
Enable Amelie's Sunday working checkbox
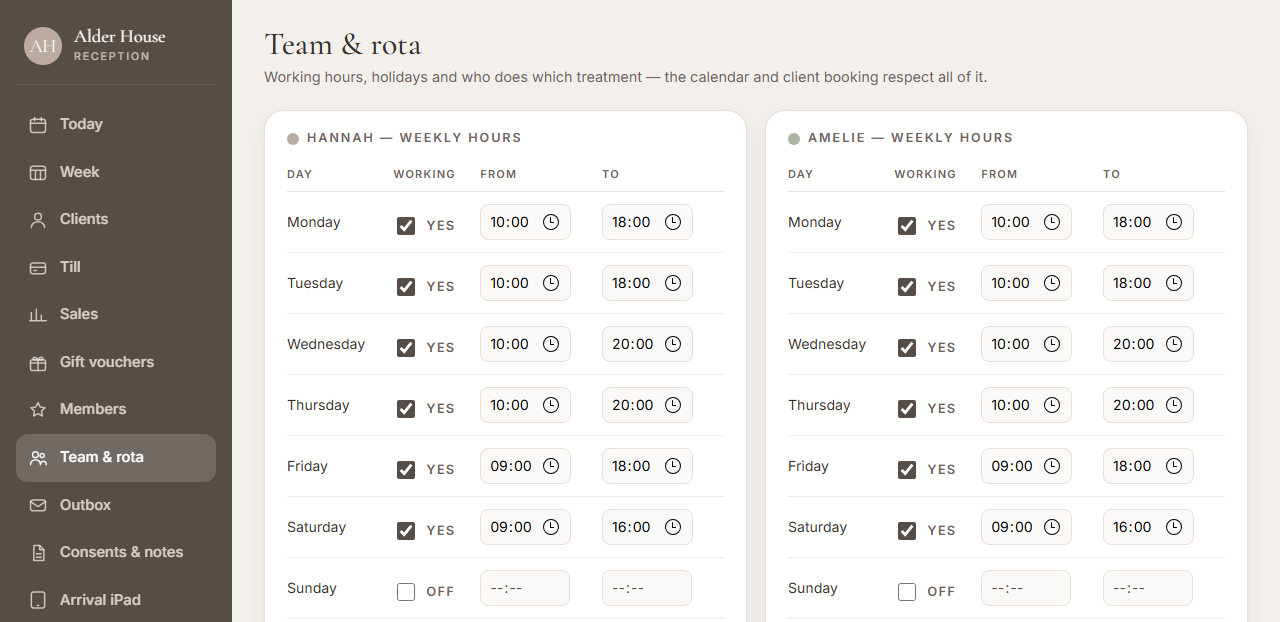coord(907,592)
